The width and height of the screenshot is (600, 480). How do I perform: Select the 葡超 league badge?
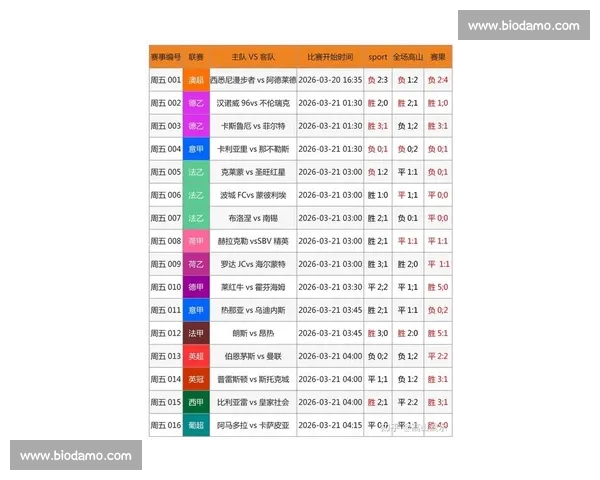click(196, 425)
